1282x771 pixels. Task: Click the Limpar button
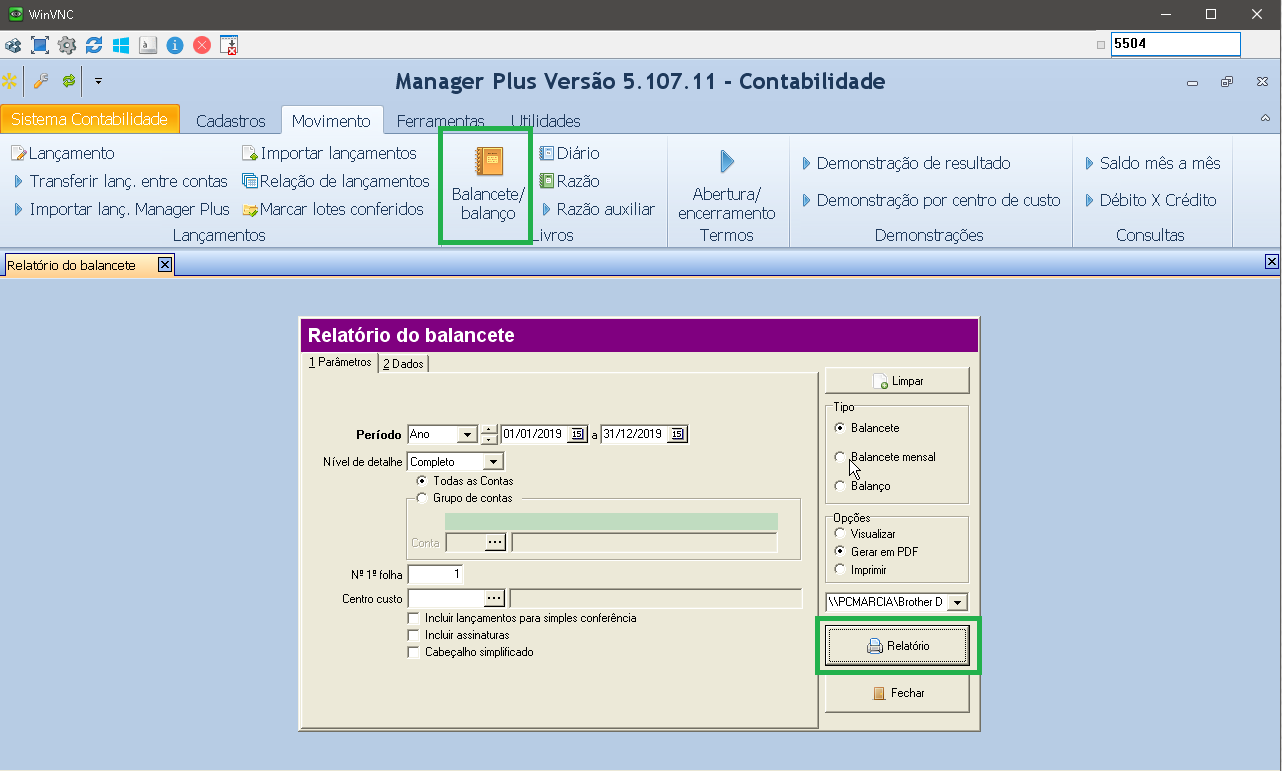click(897, 381)
